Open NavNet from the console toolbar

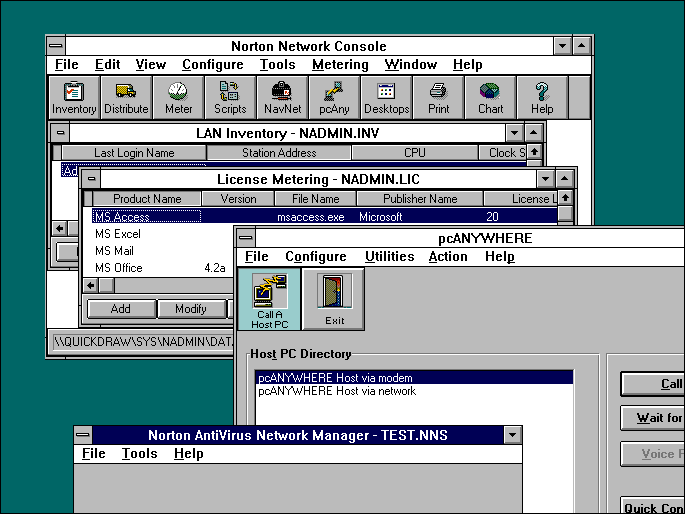click(282, 97)
